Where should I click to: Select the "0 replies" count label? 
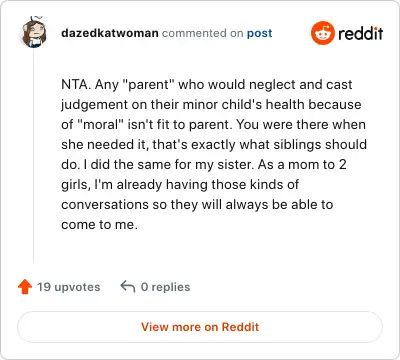[x=165, y=287]
